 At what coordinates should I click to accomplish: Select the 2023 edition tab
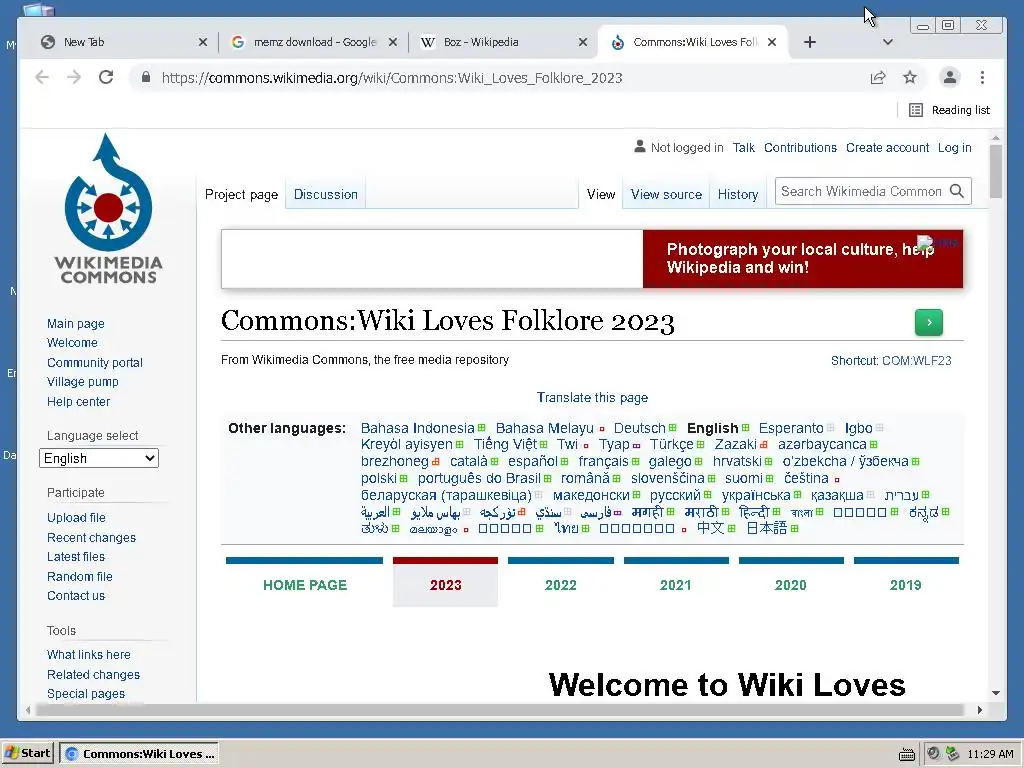(445, 581)
